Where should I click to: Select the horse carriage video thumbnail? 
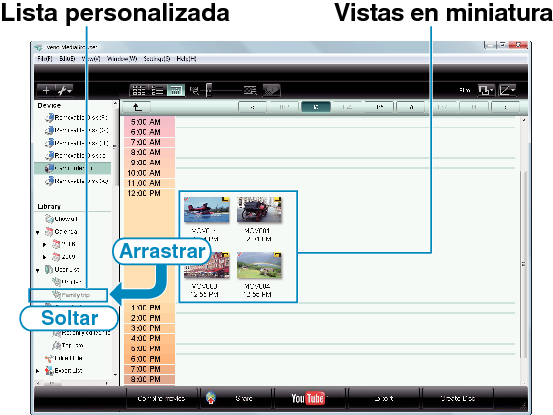click(x=259, y=210)
